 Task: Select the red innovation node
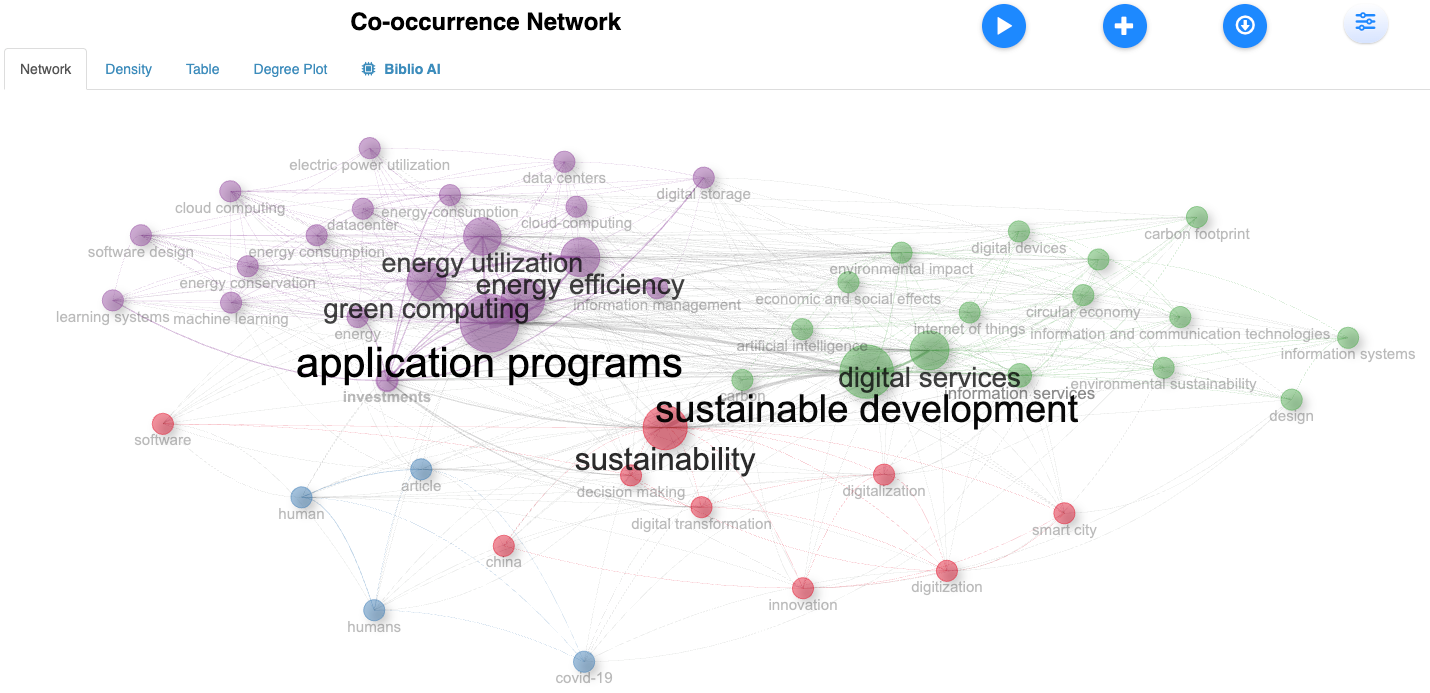[802, 588]
